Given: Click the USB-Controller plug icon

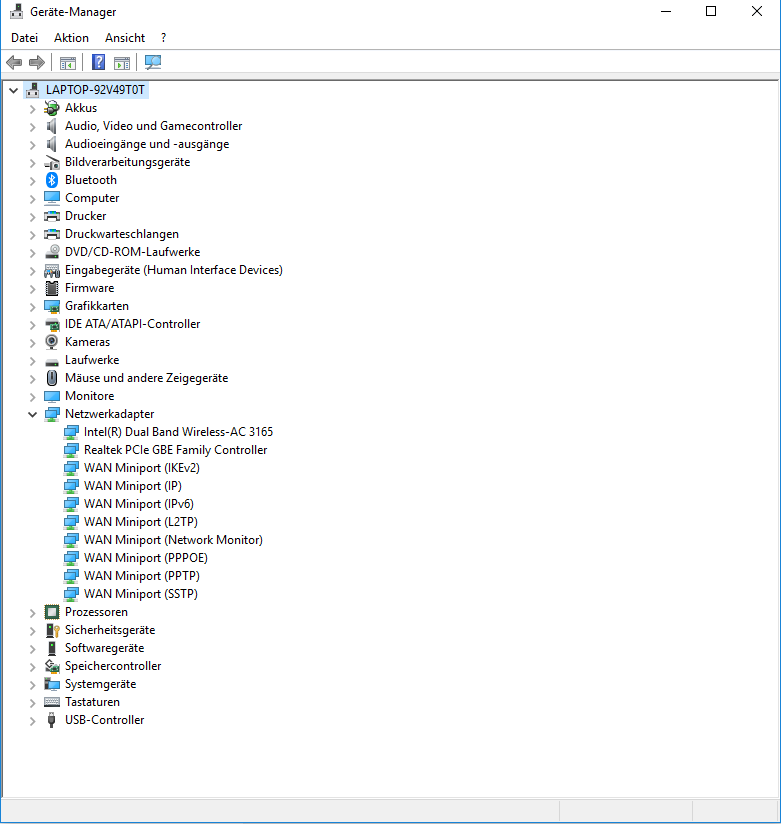Looking at the screenshot, I should tap(52, 720).
